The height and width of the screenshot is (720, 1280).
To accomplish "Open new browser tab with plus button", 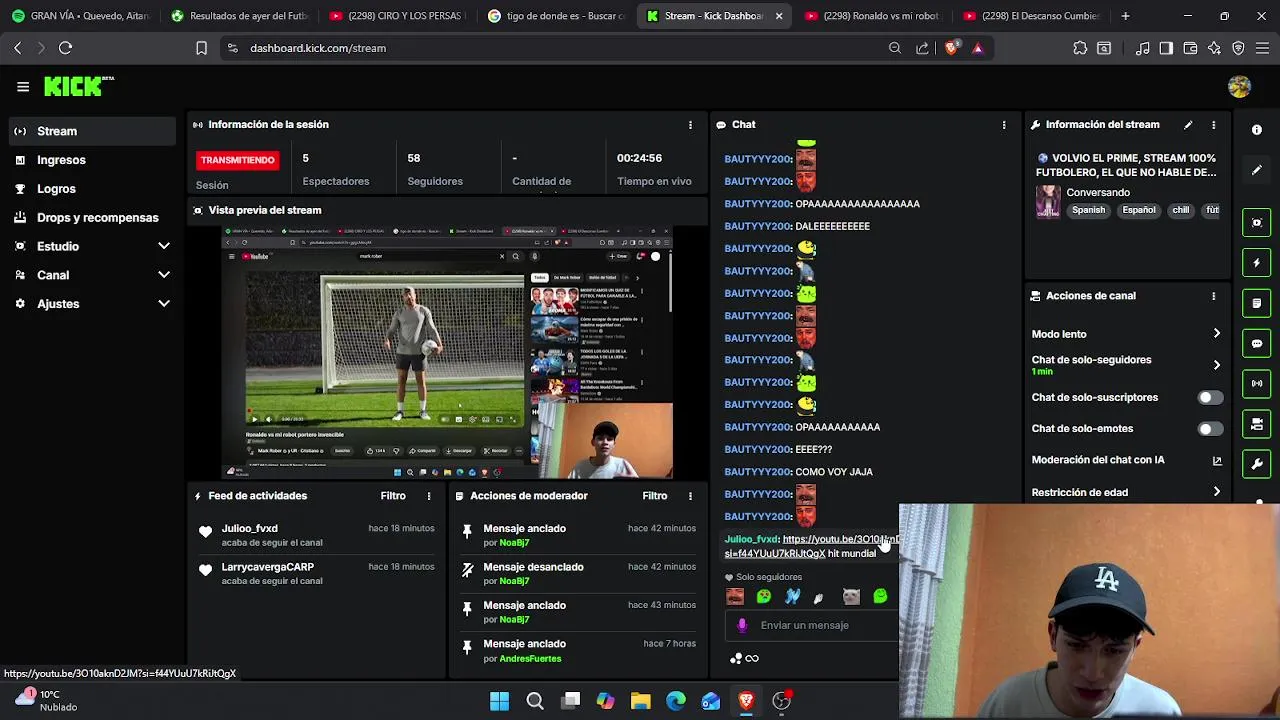I will pyautogui.click(x=1125, y=16).
